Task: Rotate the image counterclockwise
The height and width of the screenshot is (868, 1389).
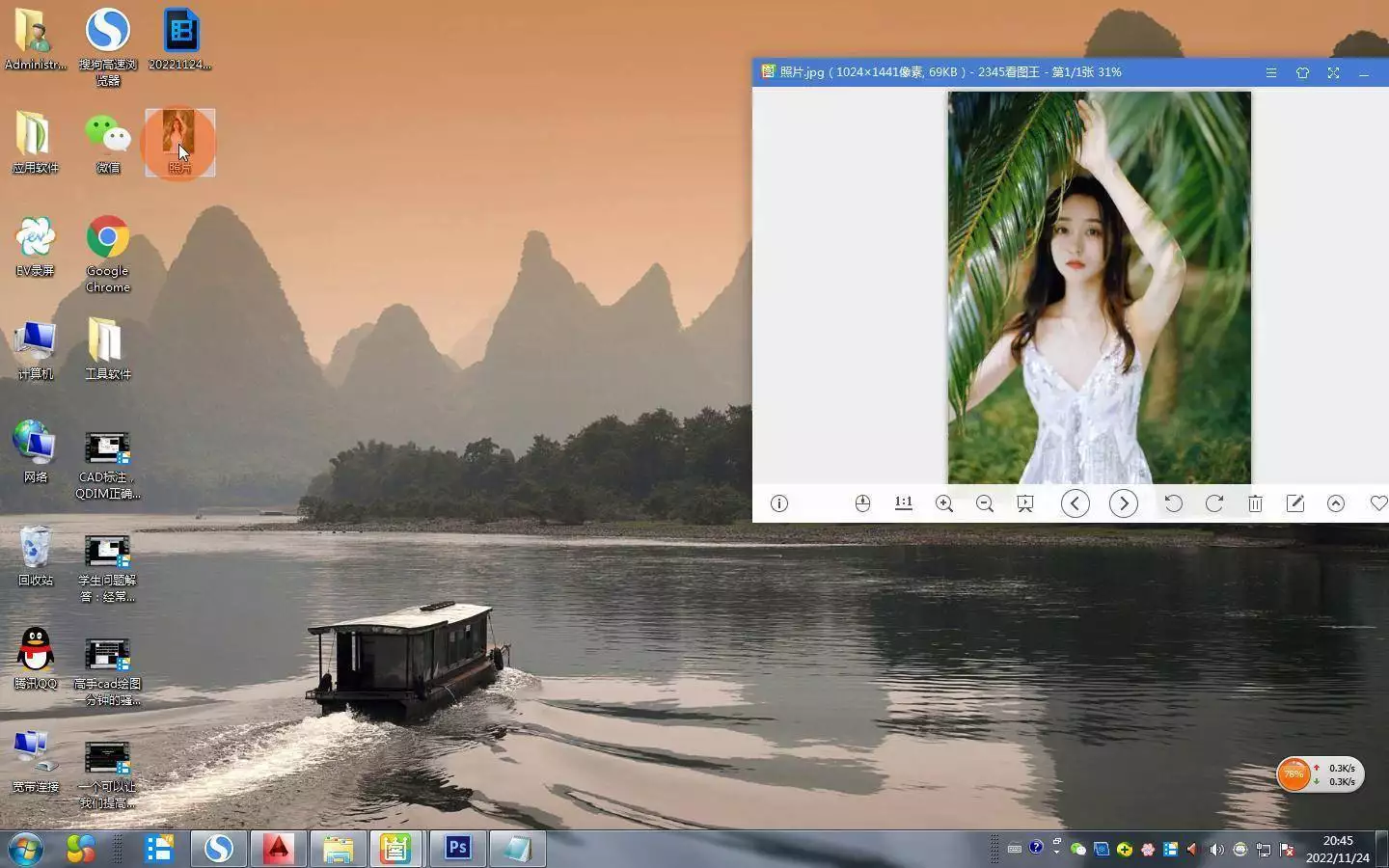Action: [x=1173, y=503]
